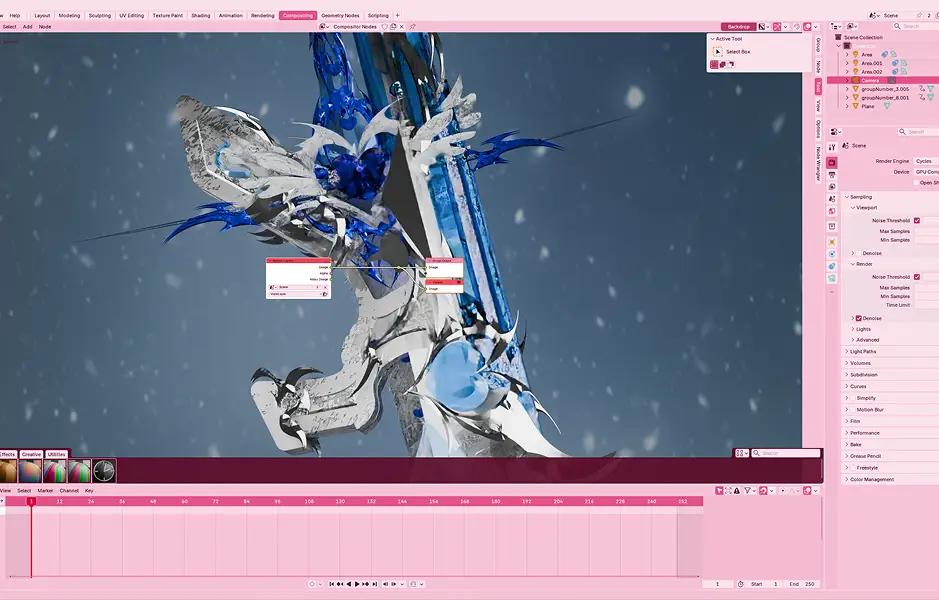The image size is (939, 600).
Task: Open the timeline filter funnel dropdown
Action: tap(750, 490)
